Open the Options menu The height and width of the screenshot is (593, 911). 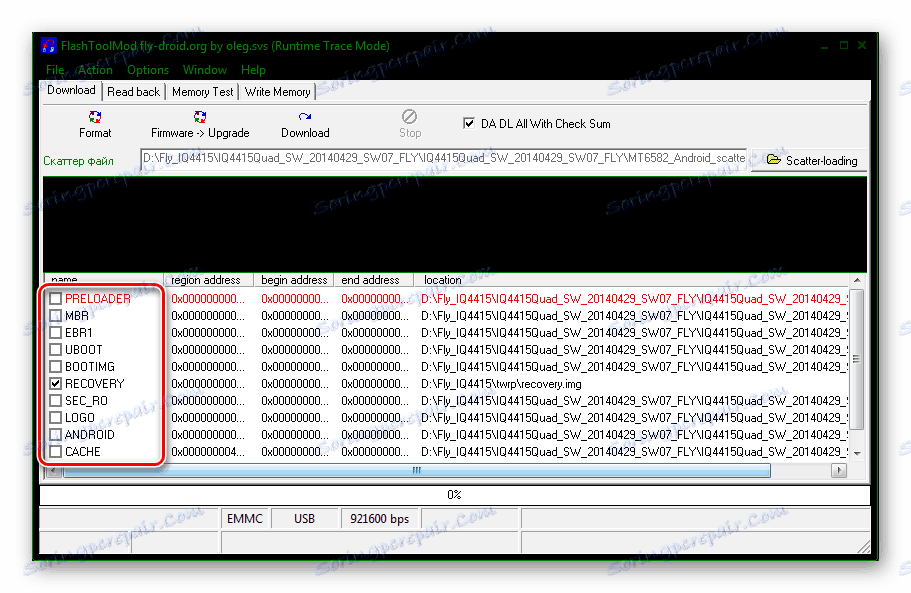[x=148, y=70]
